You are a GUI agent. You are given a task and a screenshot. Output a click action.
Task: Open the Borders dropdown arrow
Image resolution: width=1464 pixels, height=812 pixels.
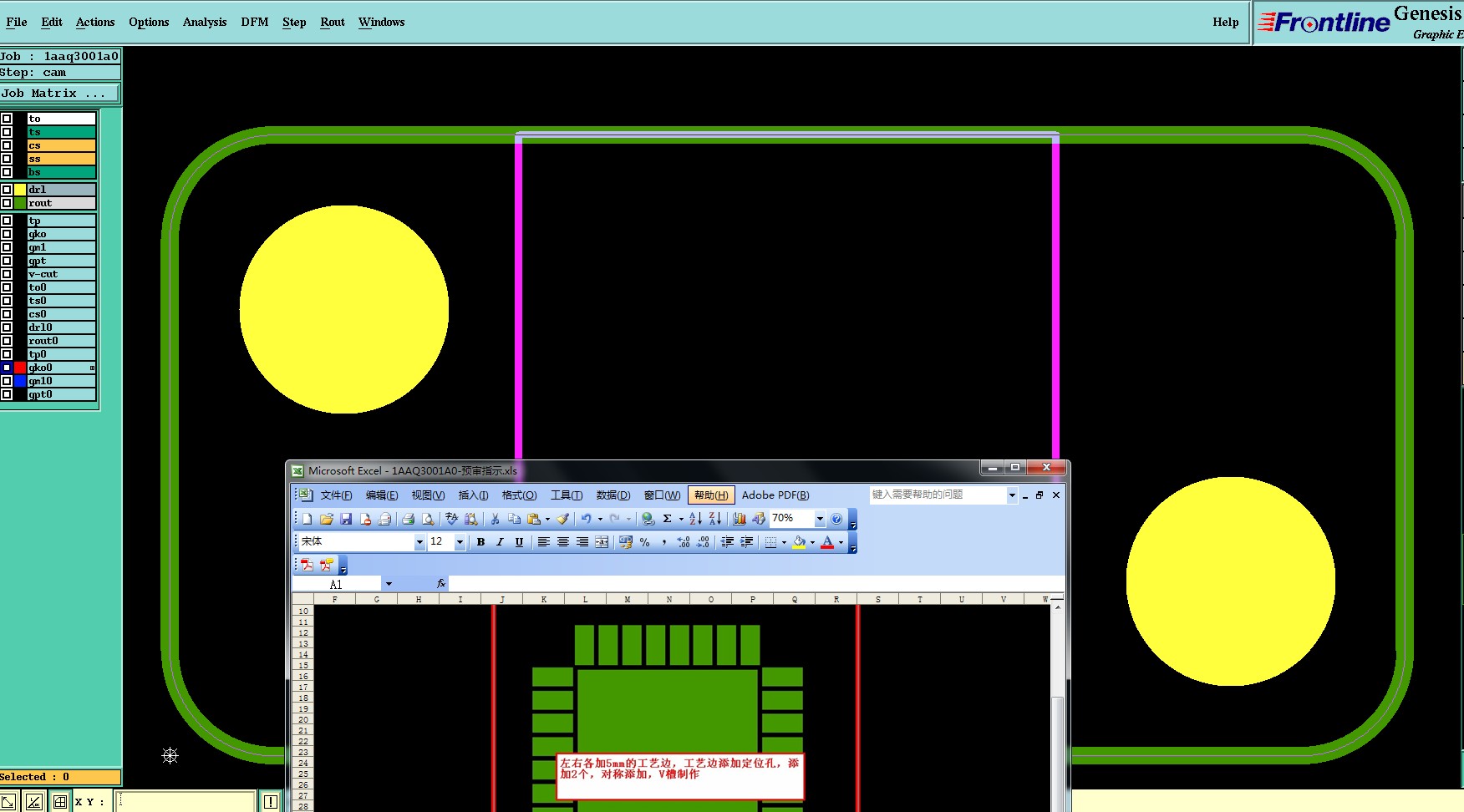point(784,542)
